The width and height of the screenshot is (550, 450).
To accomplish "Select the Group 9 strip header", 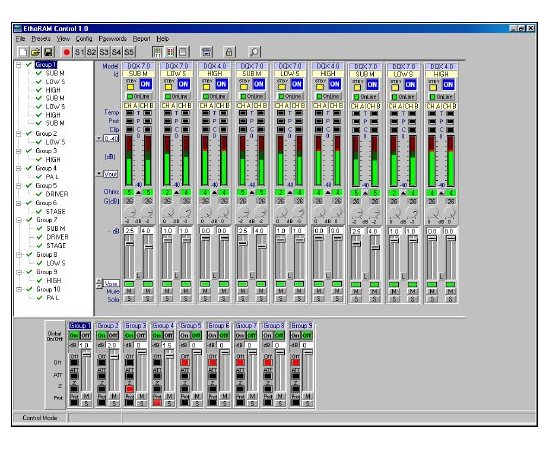I will (x=302, y=325).
